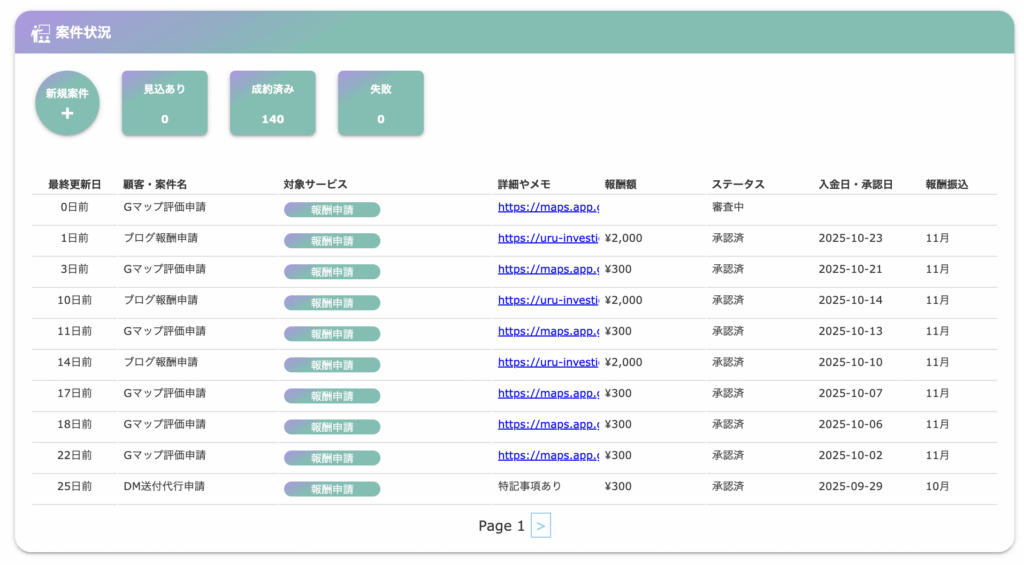This screenshot has width=1024, height=565.
Task: Open uru-investi link in the 14日前 row
Action: [547, 363]
